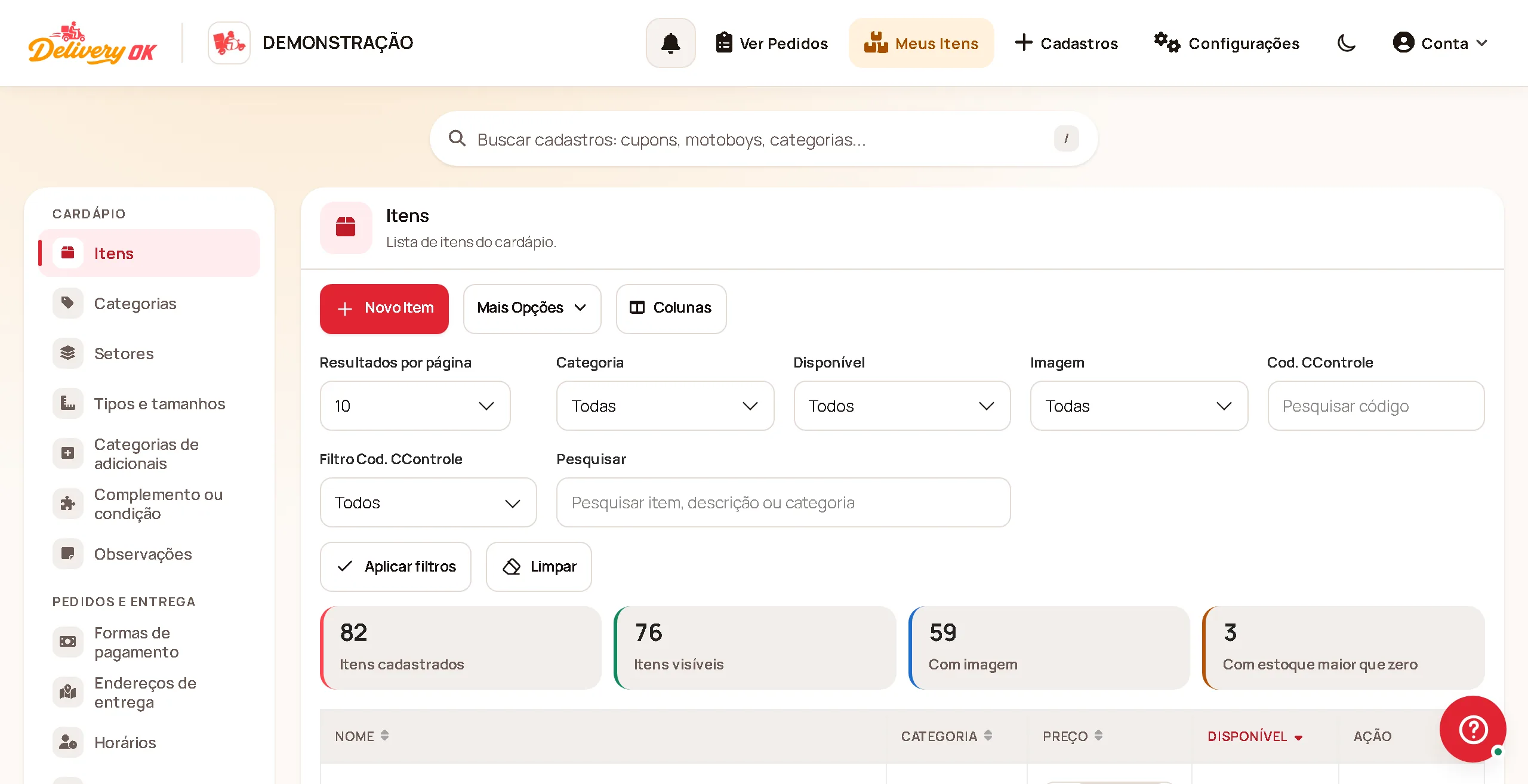Click the magnifier icon in search bar
This screenshot has width=1528, height=784.
click(x=457, y=139)
